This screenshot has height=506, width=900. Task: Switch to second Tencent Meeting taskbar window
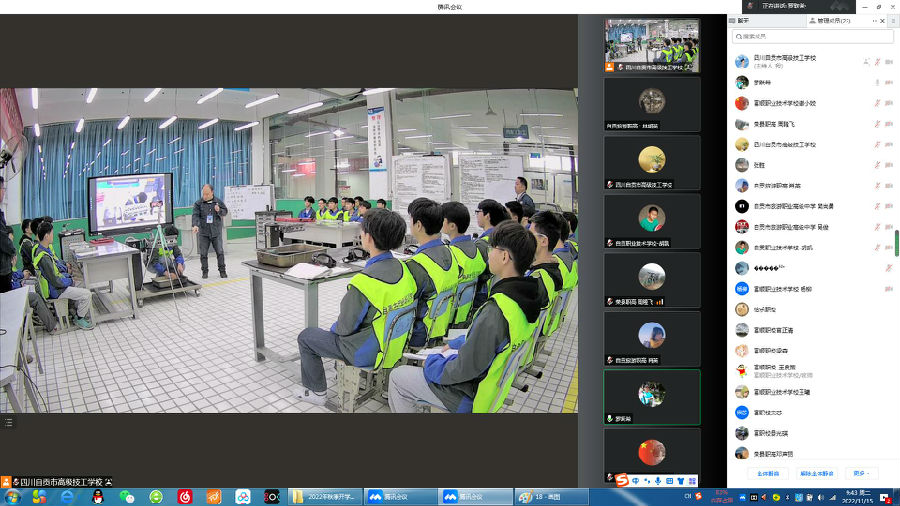click(x=476, y=497)
